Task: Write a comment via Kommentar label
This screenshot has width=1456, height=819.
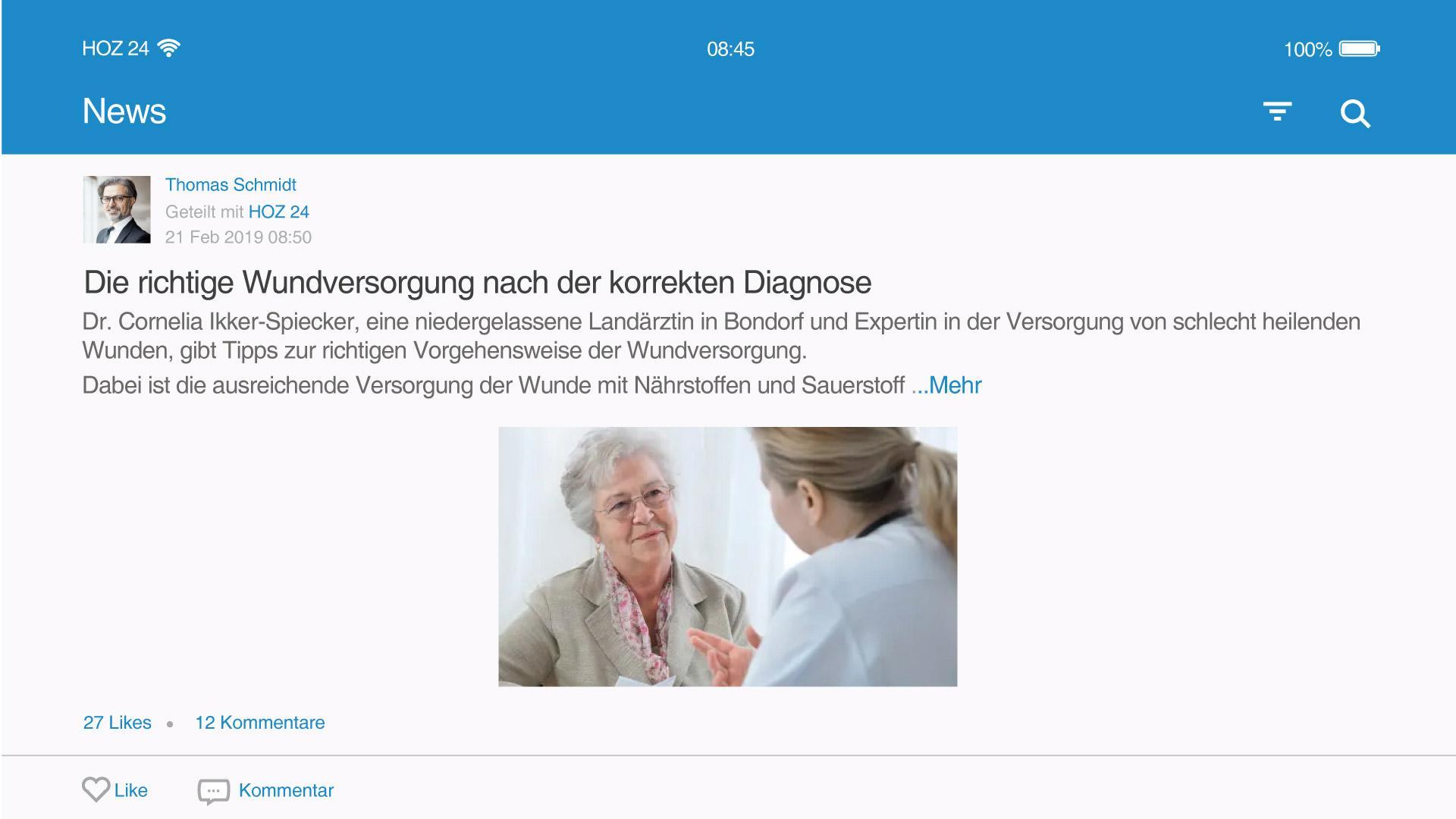Action: [x=286, y=790]
